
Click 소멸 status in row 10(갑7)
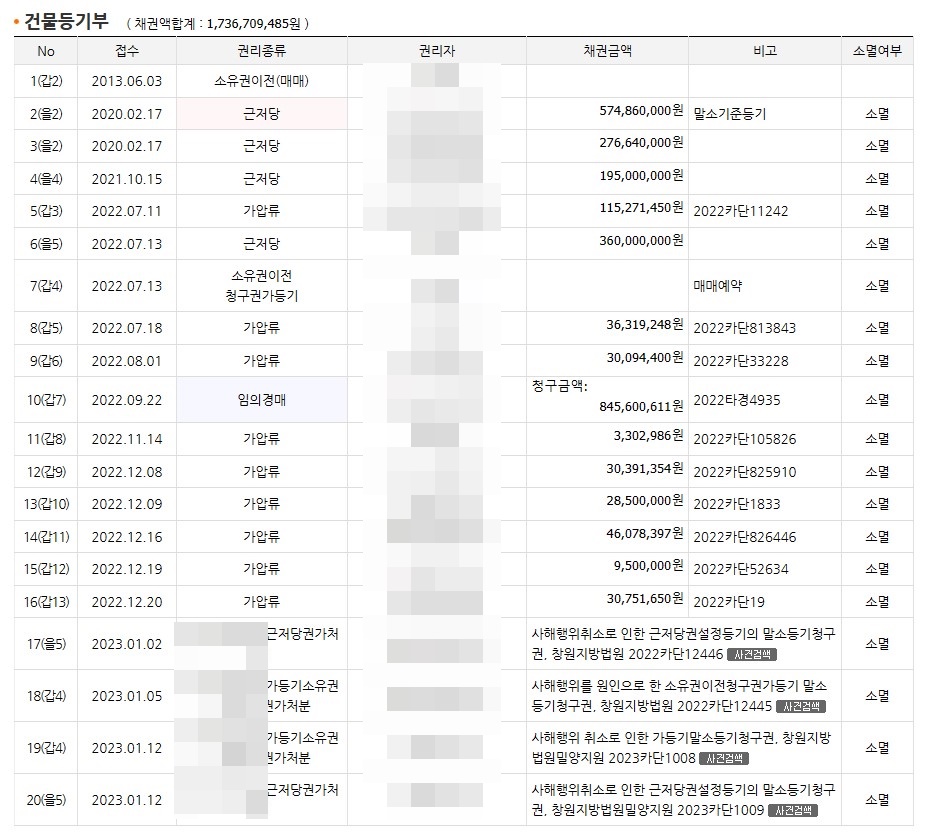tap(877, 400)
